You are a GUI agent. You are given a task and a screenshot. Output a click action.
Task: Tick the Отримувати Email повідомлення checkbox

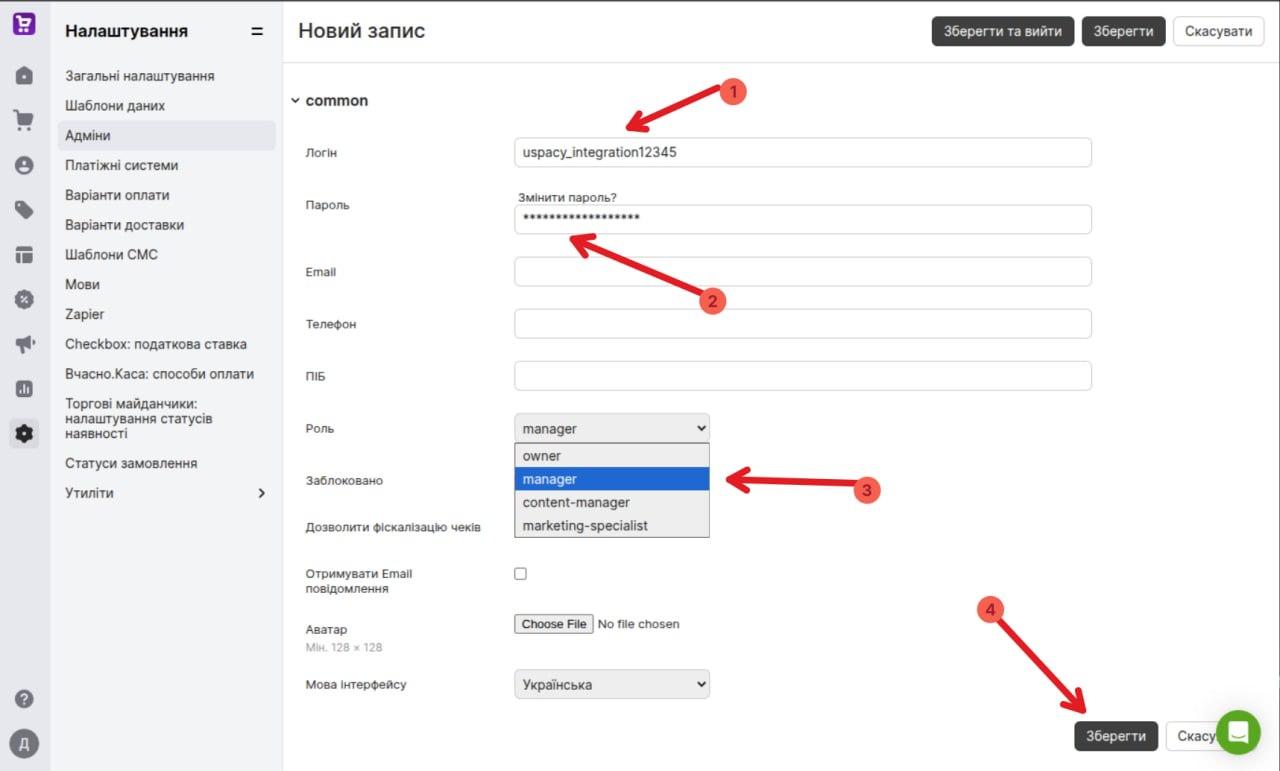520,574
